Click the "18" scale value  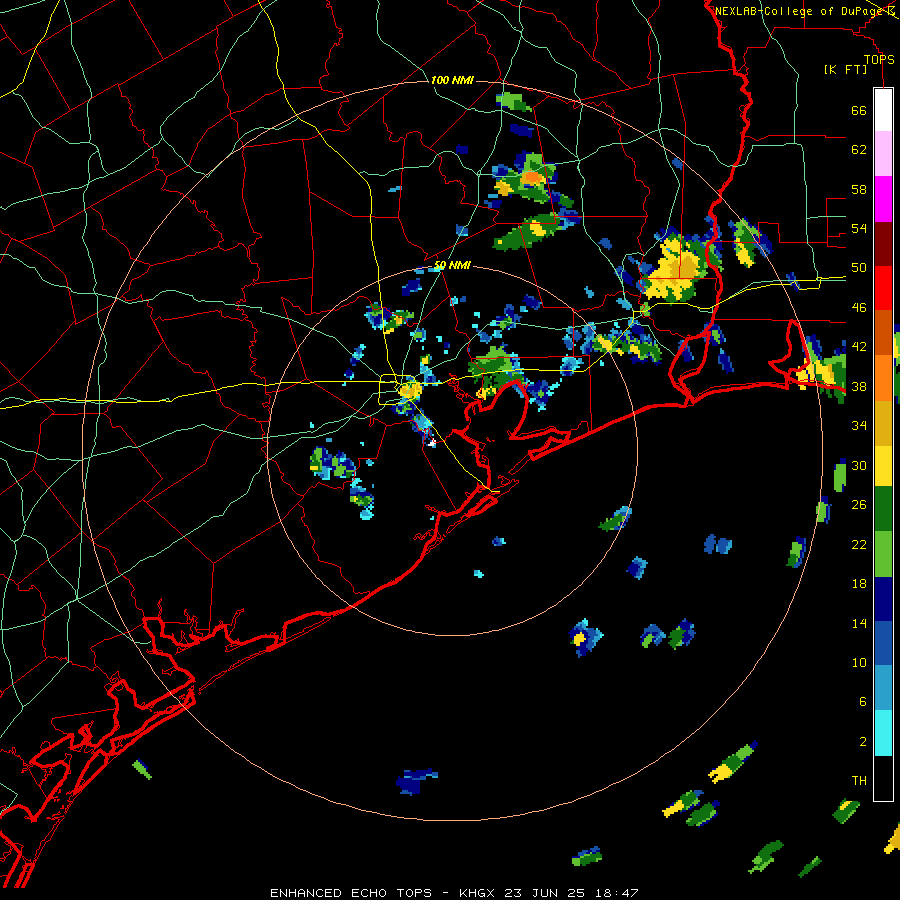[859, 584]
